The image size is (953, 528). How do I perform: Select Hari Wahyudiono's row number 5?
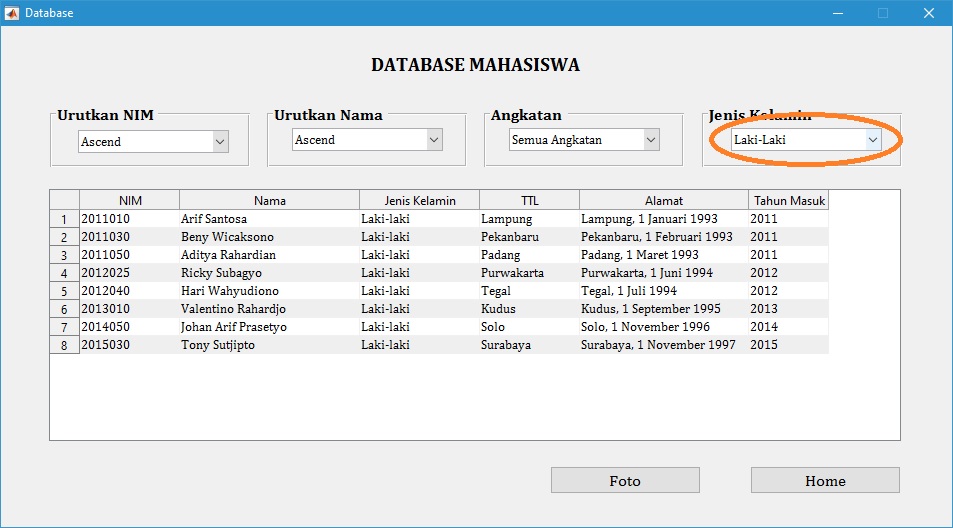pos(64,291)
